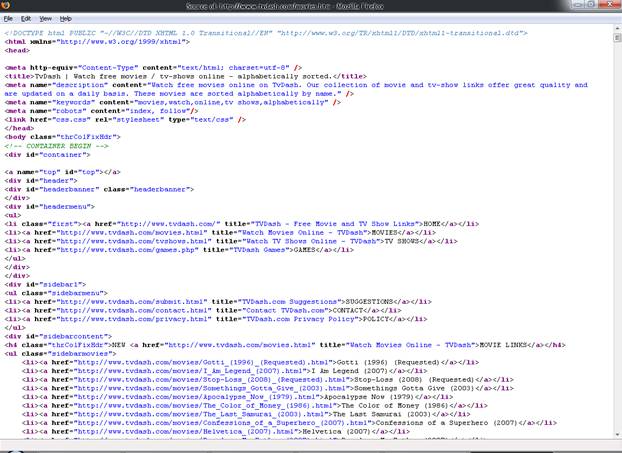Click the Firefox icon in title bar

5,5
